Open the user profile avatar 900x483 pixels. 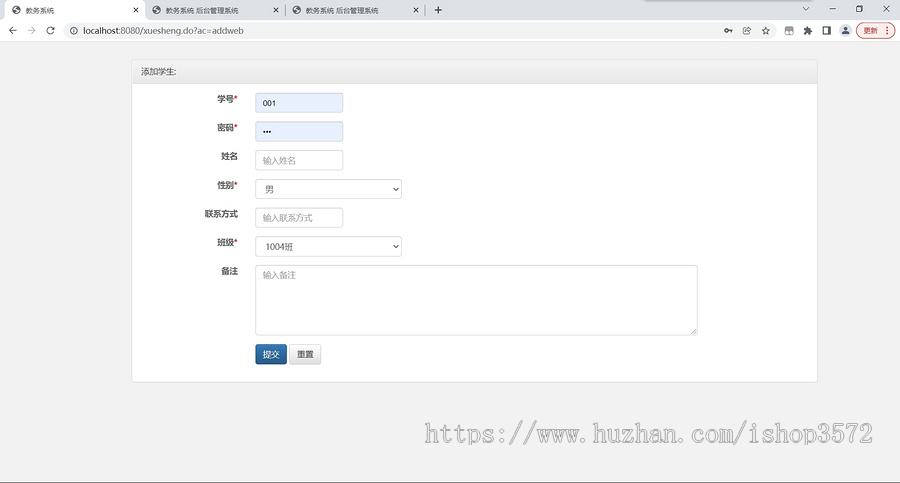845,30
